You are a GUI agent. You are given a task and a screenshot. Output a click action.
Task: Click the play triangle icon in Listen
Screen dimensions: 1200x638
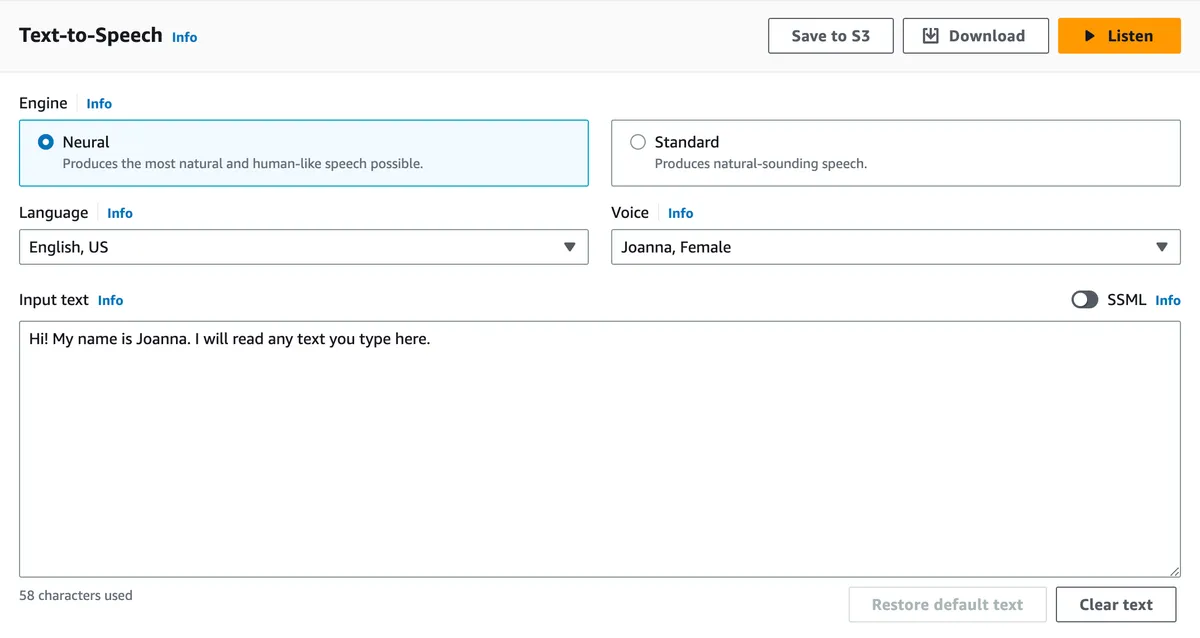tap(1090, 36)
